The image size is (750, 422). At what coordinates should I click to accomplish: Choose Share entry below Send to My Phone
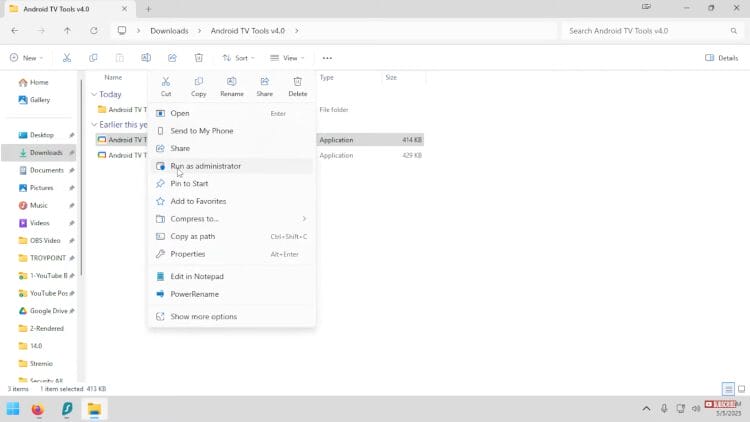point(232,148)
